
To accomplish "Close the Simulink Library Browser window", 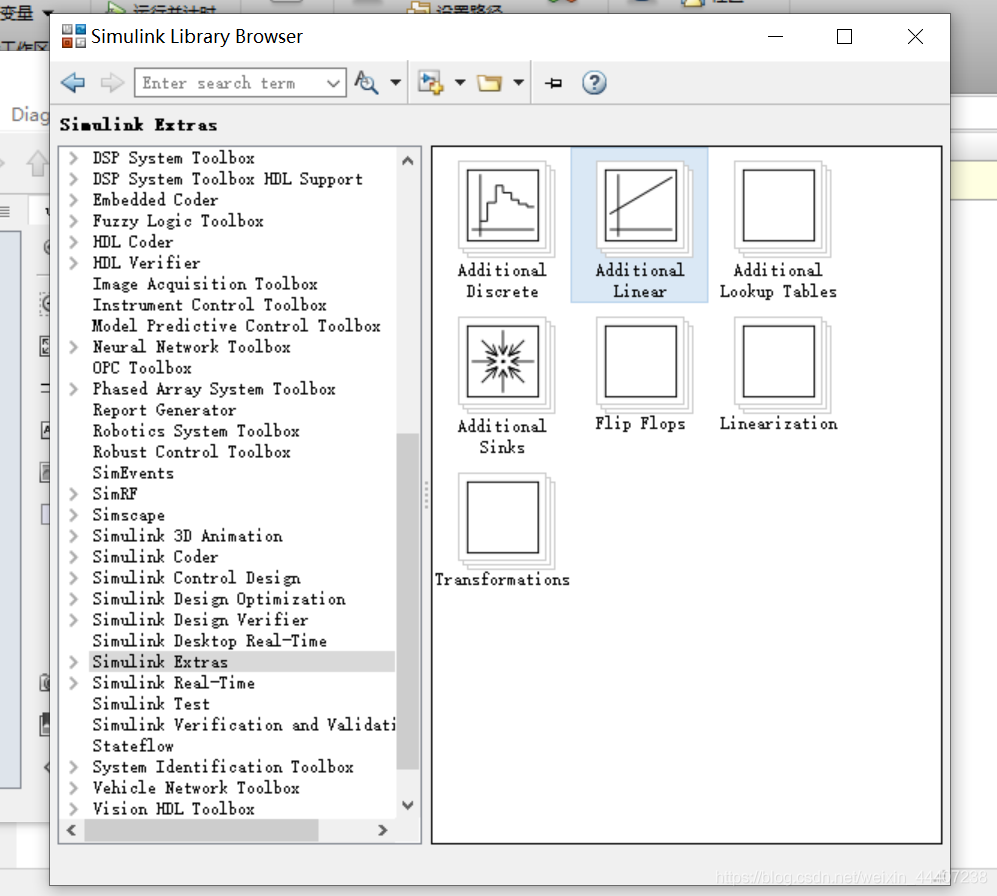I will coord(915,37).
